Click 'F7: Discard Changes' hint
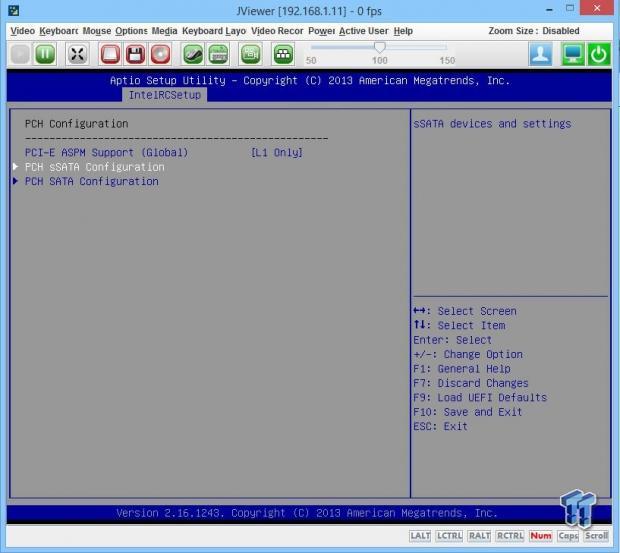This screenshot has height=553, width=620. 471,383
